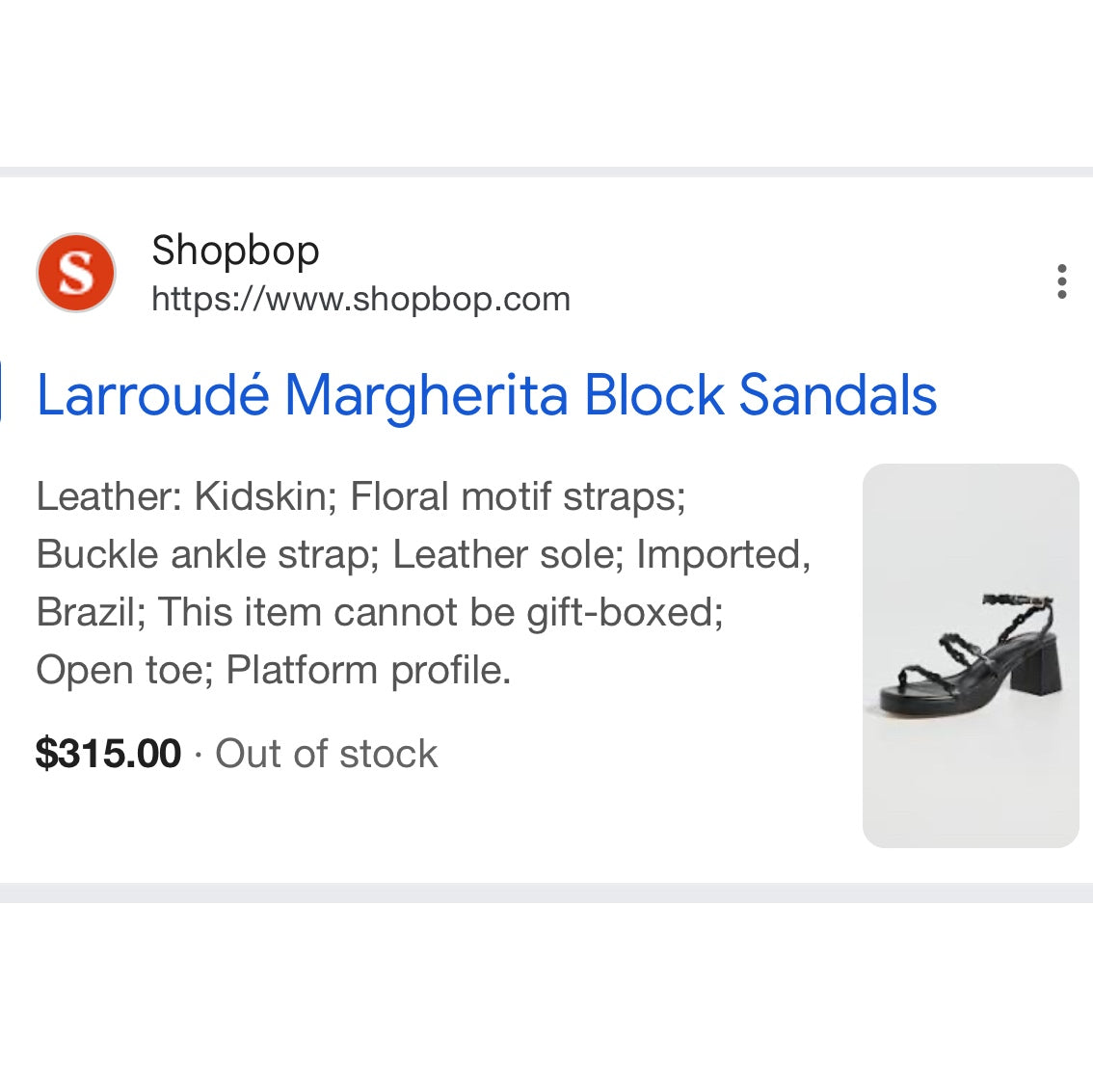Click the word "Block" in the title
The image size is (1093, 1092).
click(x=653, y=396)
